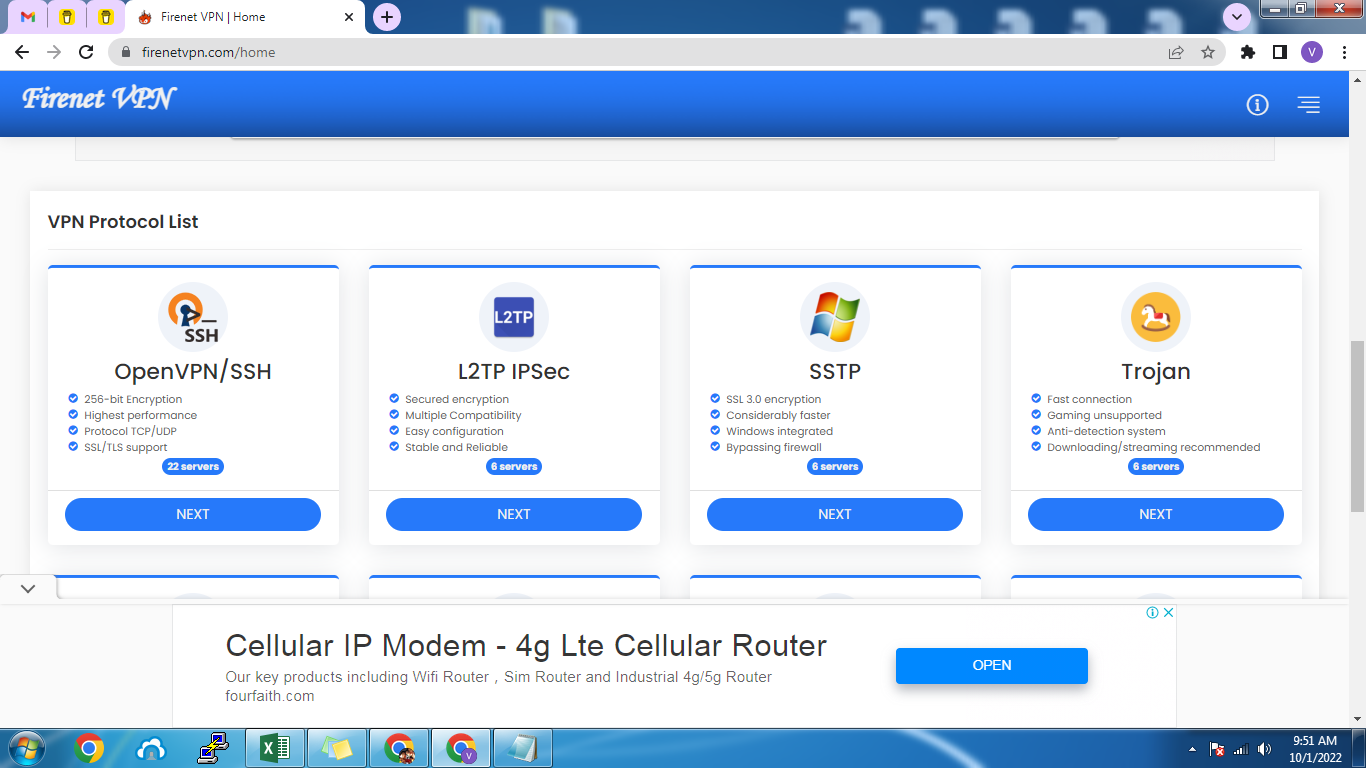Viewport: 1366px width, 768px height.
Task: Click NEXT under OpenVPN/SSH
Action: [193, 514]
